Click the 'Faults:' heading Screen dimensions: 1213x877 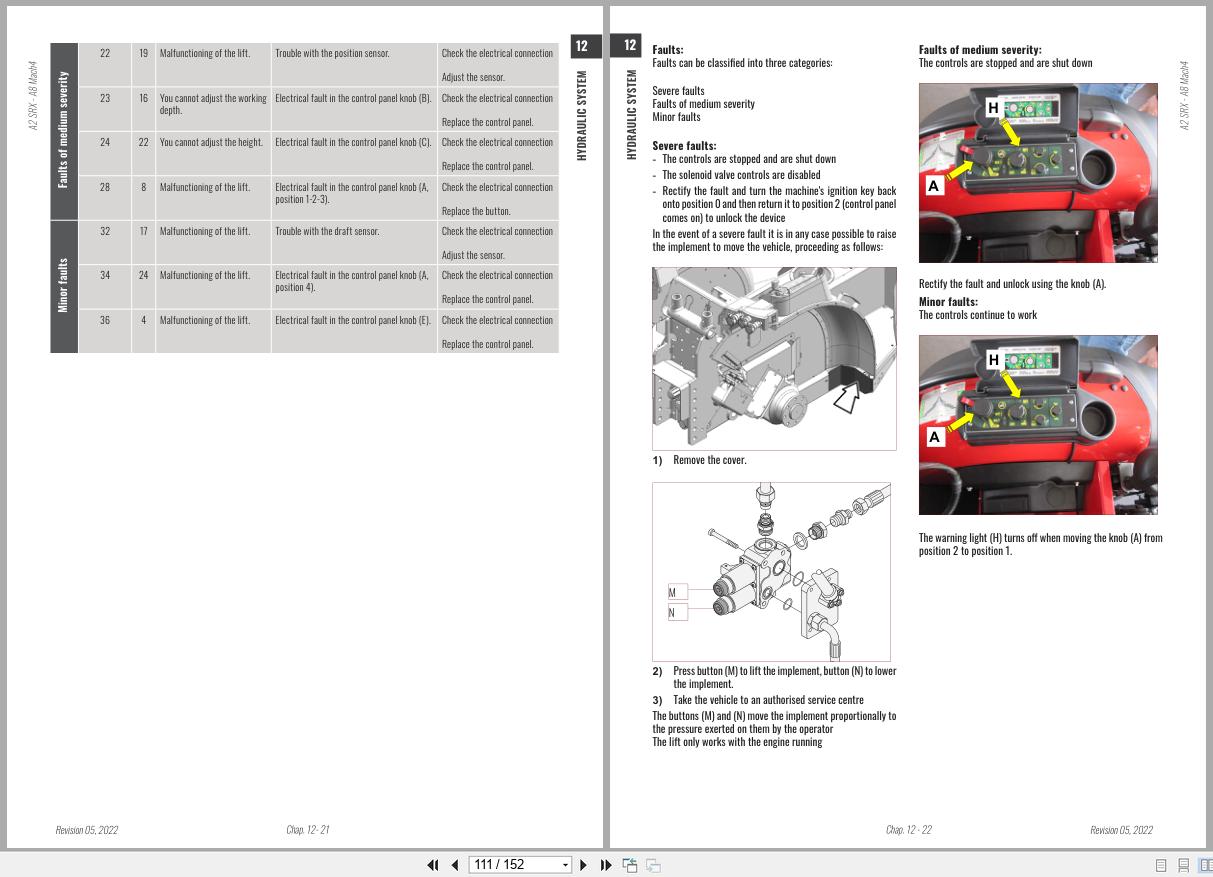click(x=668, y=49)
